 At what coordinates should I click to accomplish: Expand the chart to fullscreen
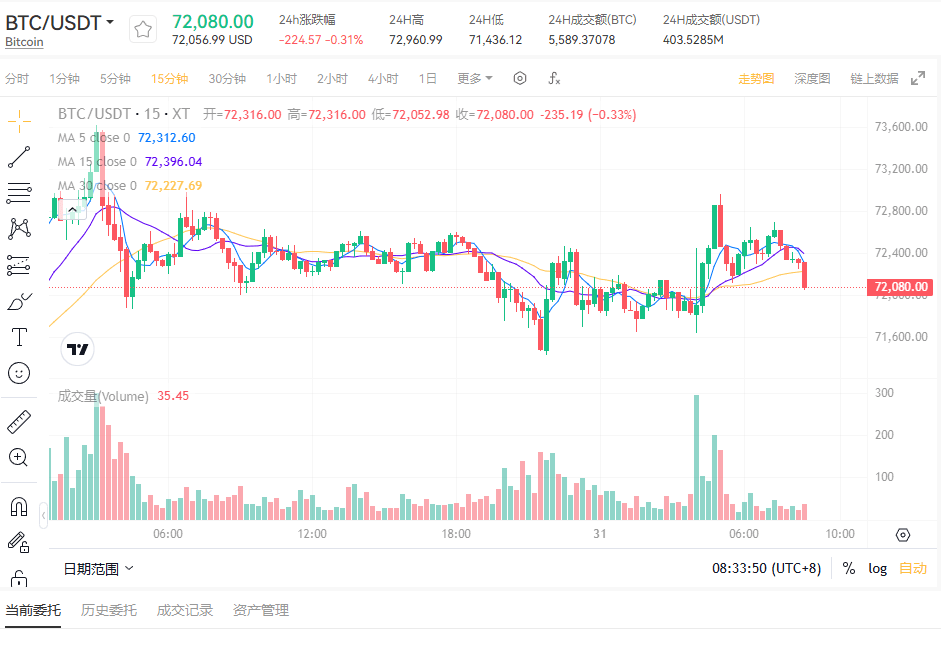918,78
